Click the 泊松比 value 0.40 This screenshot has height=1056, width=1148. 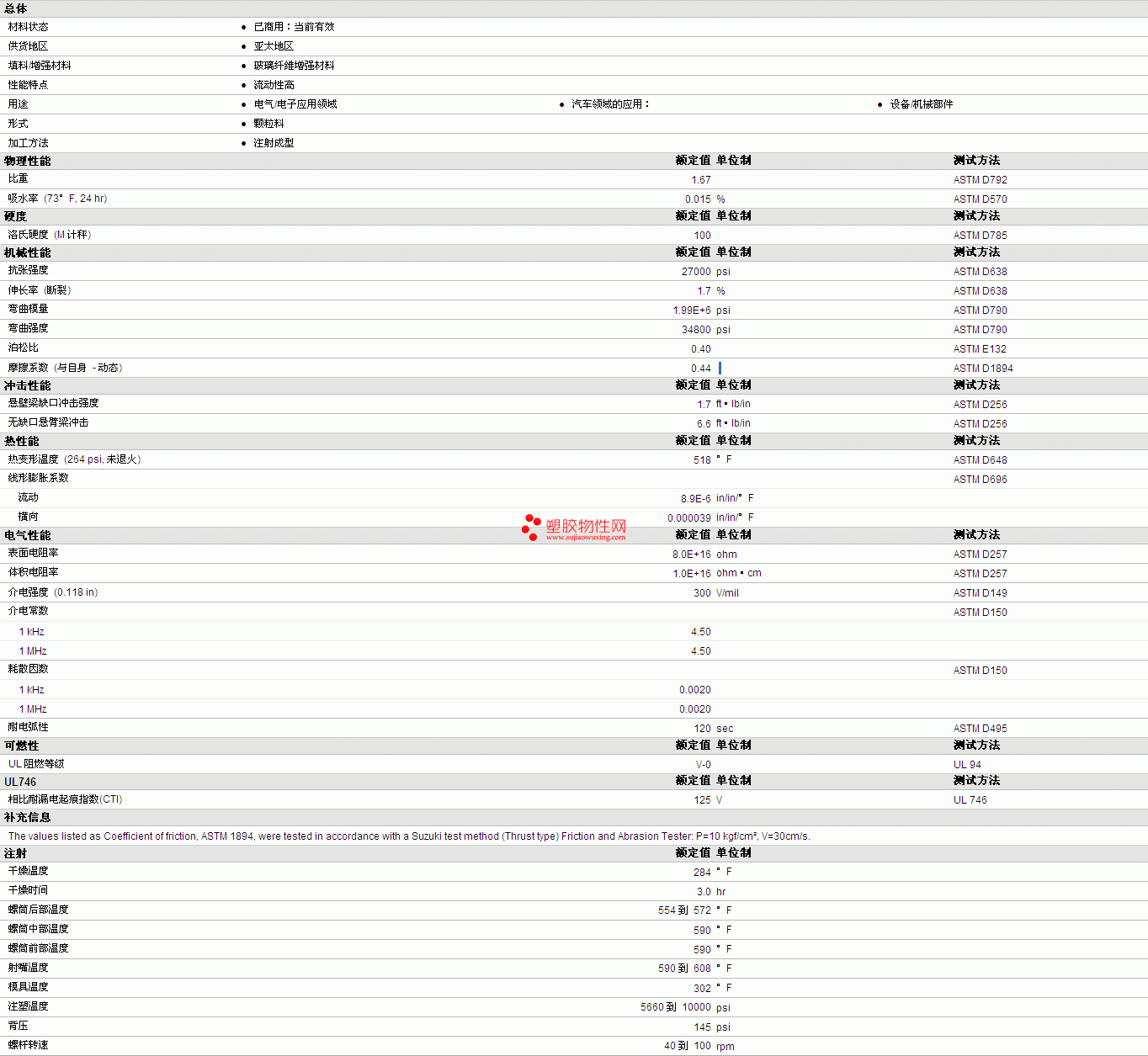tap(701, 349)
